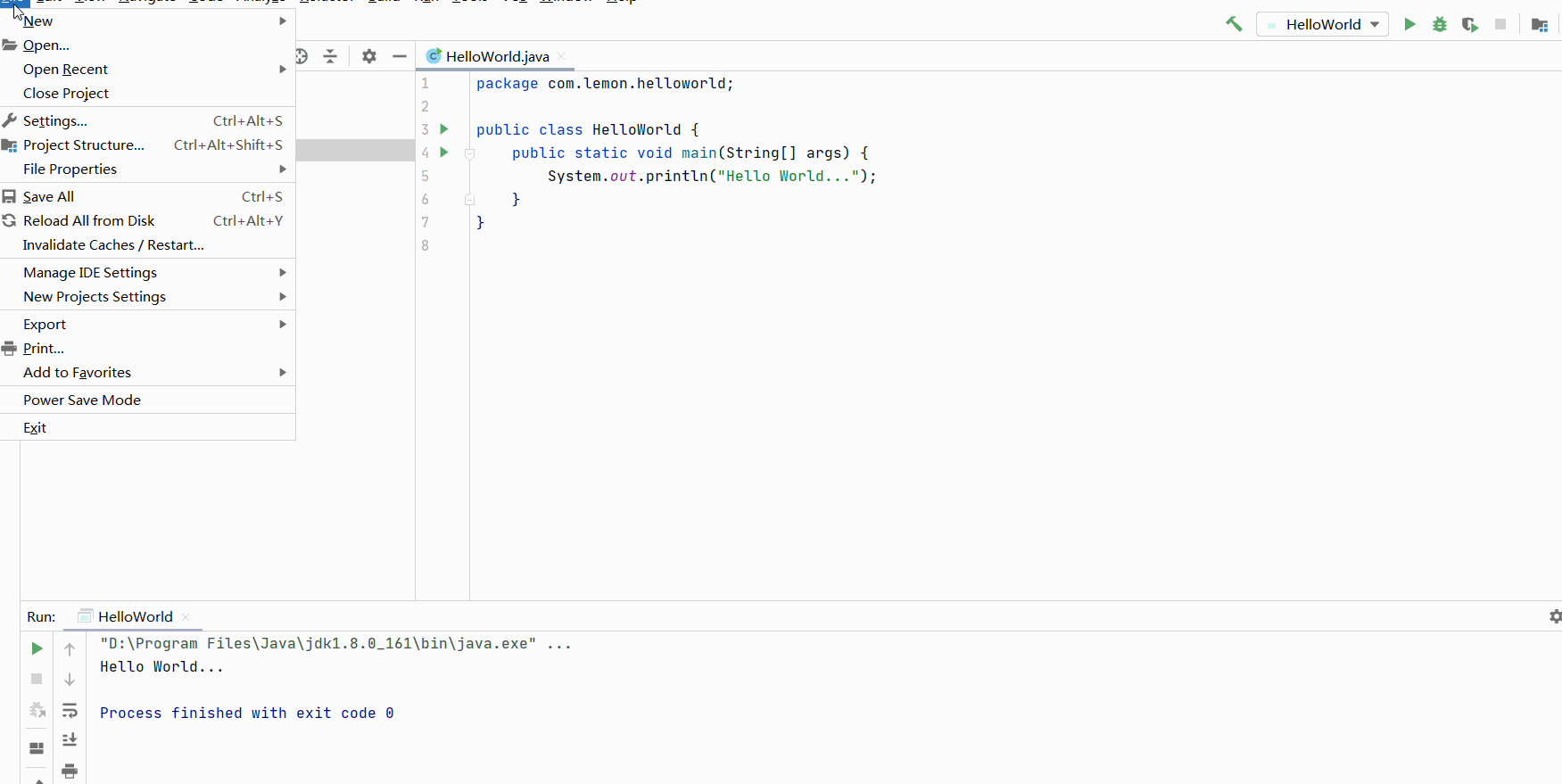Select the HelloWorld tab in Run panel
Screen dimensions: 1562x784
coord(135,616)
